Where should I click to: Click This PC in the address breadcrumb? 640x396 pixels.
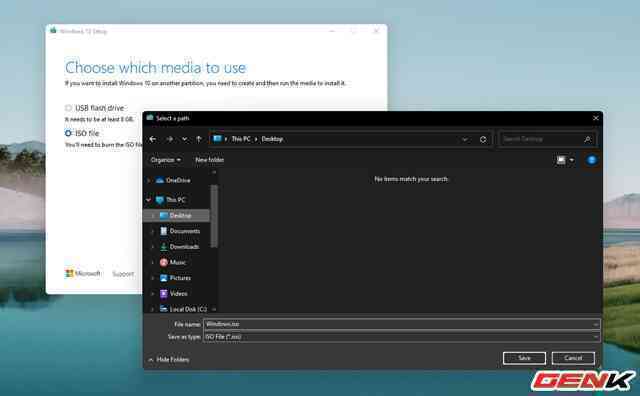(x=241, y=139)
